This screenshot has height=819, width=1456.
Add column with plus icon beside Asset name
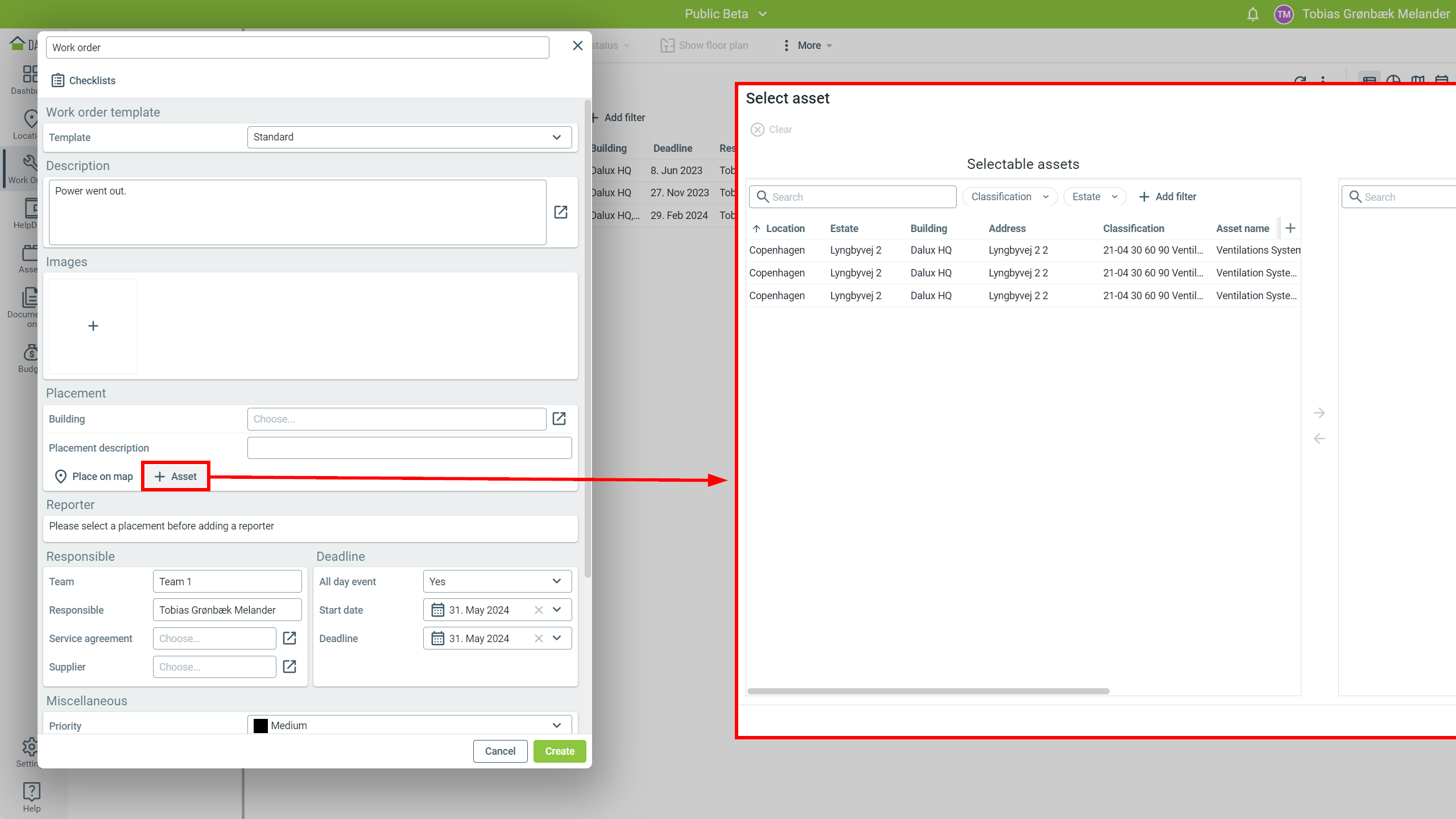point(1290,228)
